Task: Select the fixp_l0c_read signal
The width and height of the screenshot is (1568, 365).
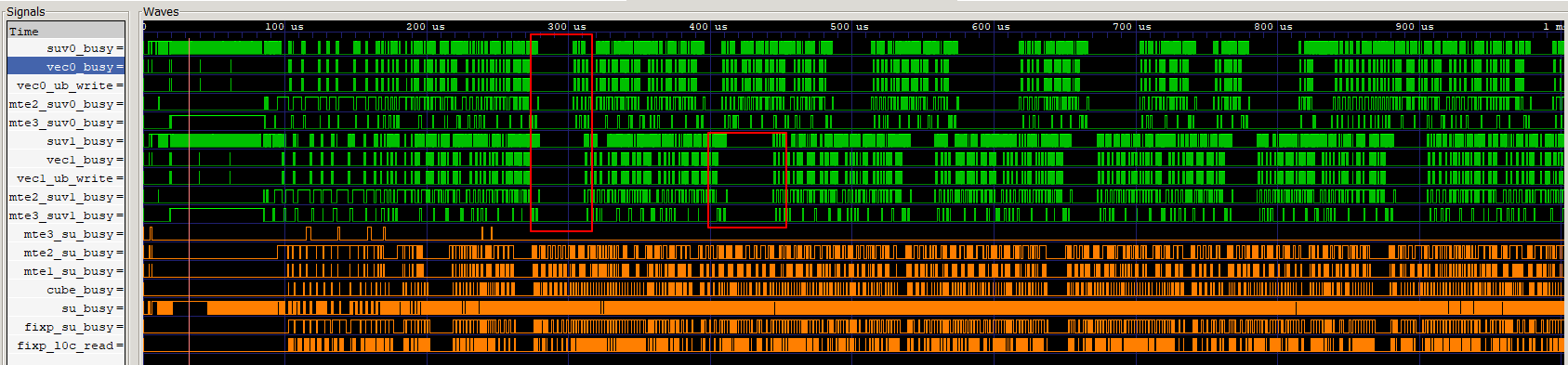Action: pos(66,345)
